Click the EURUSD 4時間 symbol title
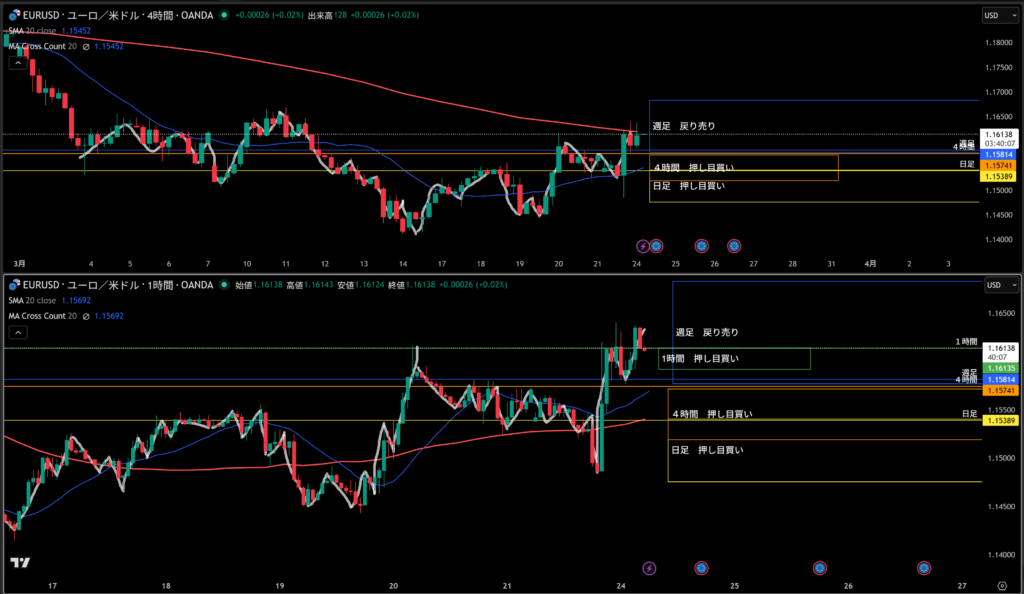Screen dimensions: 1024x594 click(x=115, y=16)
